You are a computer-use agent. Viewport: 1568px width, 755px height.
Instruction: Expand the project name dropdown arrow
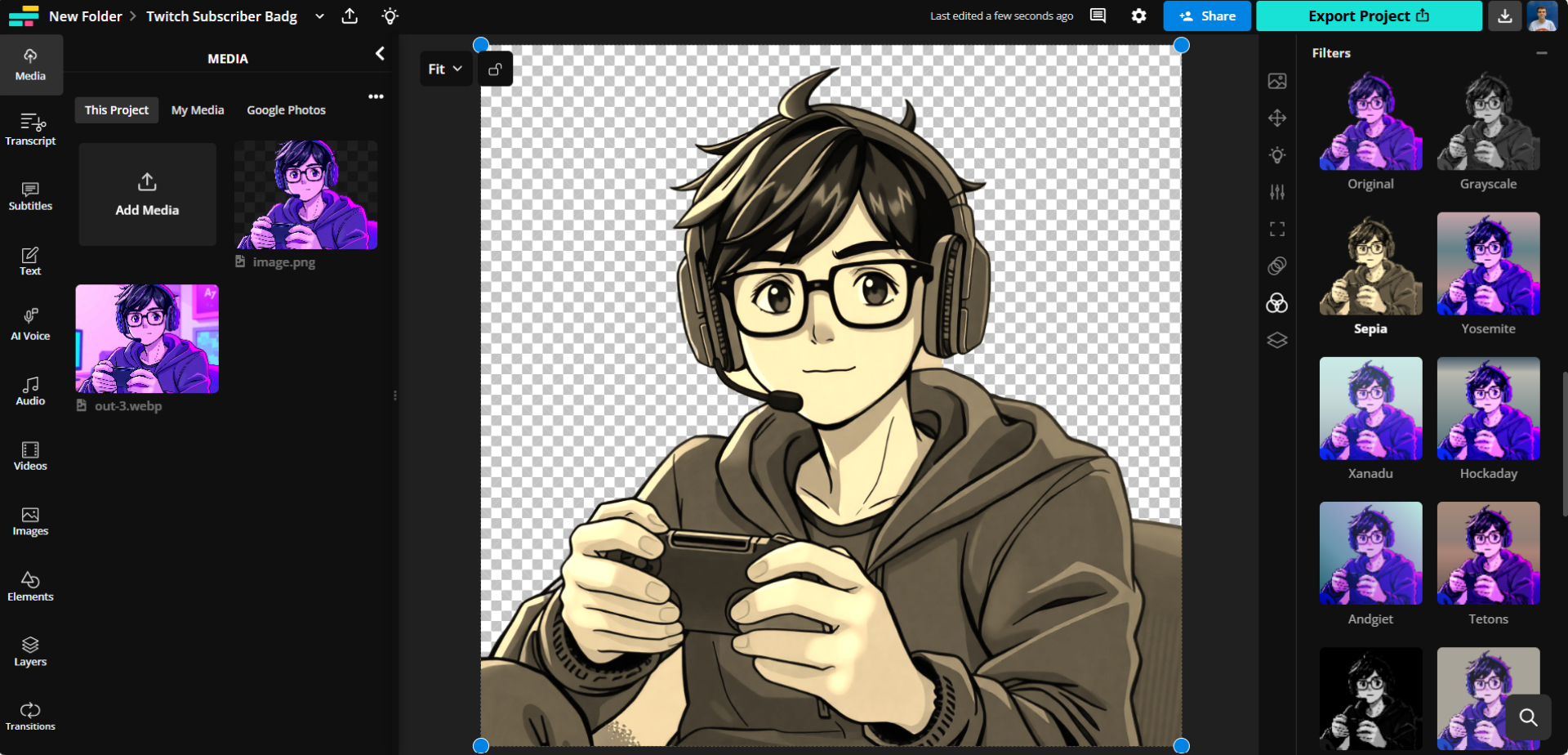tap(318, 16)
